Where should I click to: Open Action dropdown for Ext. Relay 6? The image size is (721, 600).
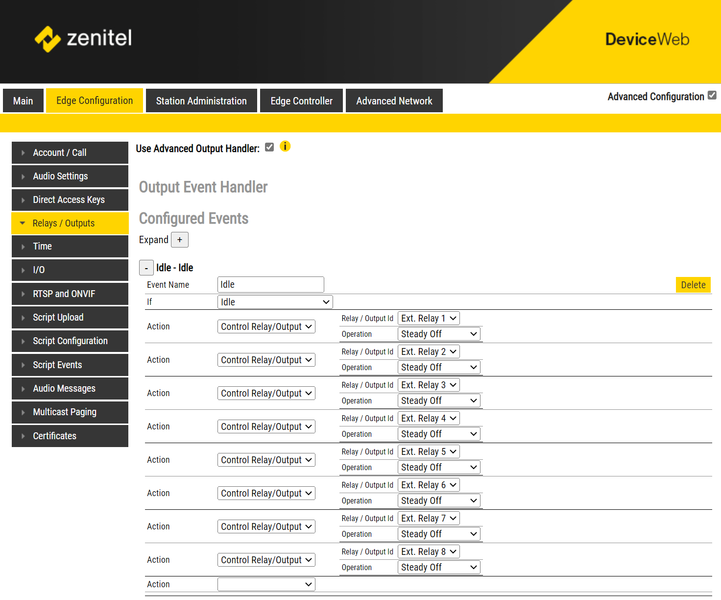(x=266, y=493)
